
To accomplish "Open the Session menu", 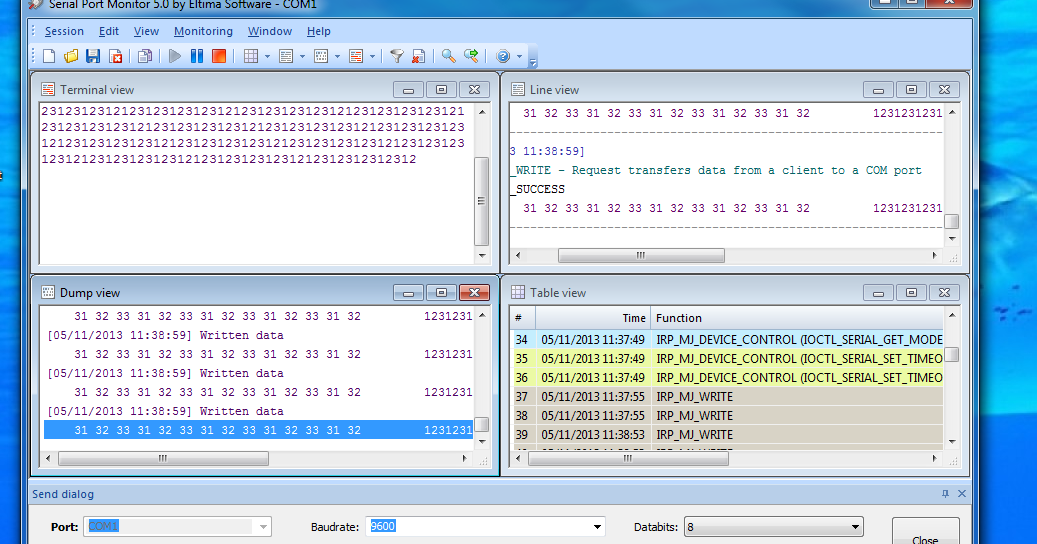I will 64,31.
